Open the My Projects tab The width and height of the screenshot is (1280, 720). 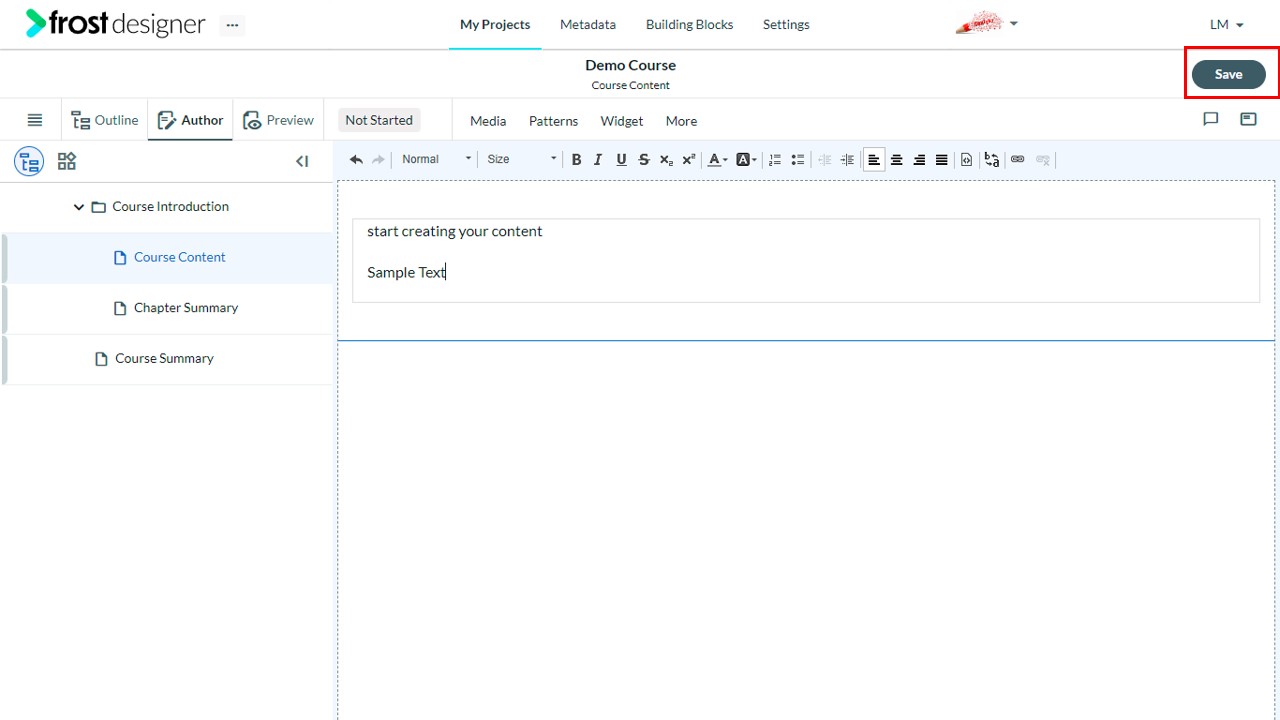click(x=495, y=24)
